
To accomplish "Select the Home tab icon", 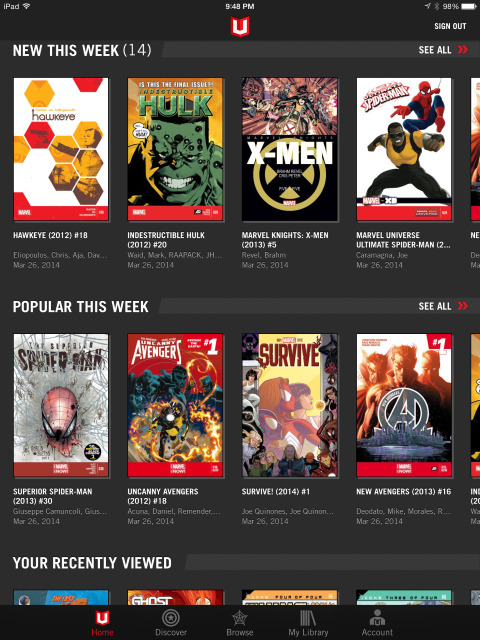I will click(x=102, y=618).
